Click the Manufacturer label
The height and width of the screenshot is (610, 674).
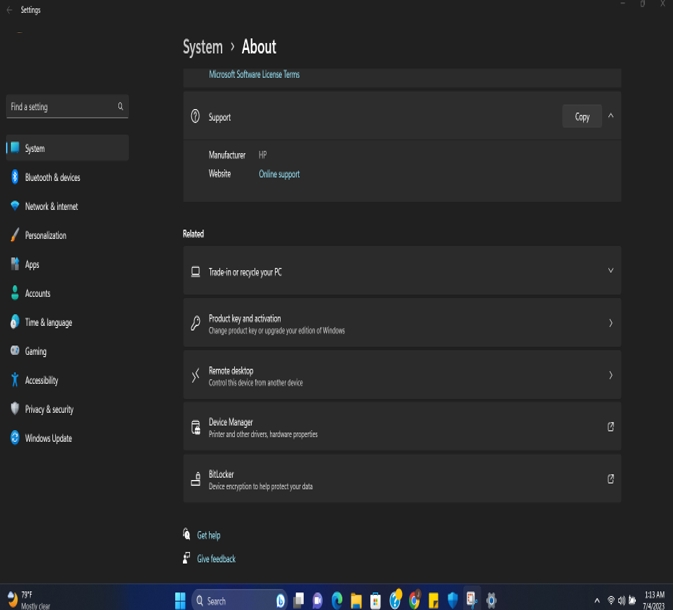pyautogui.click(x=227, y=155)
